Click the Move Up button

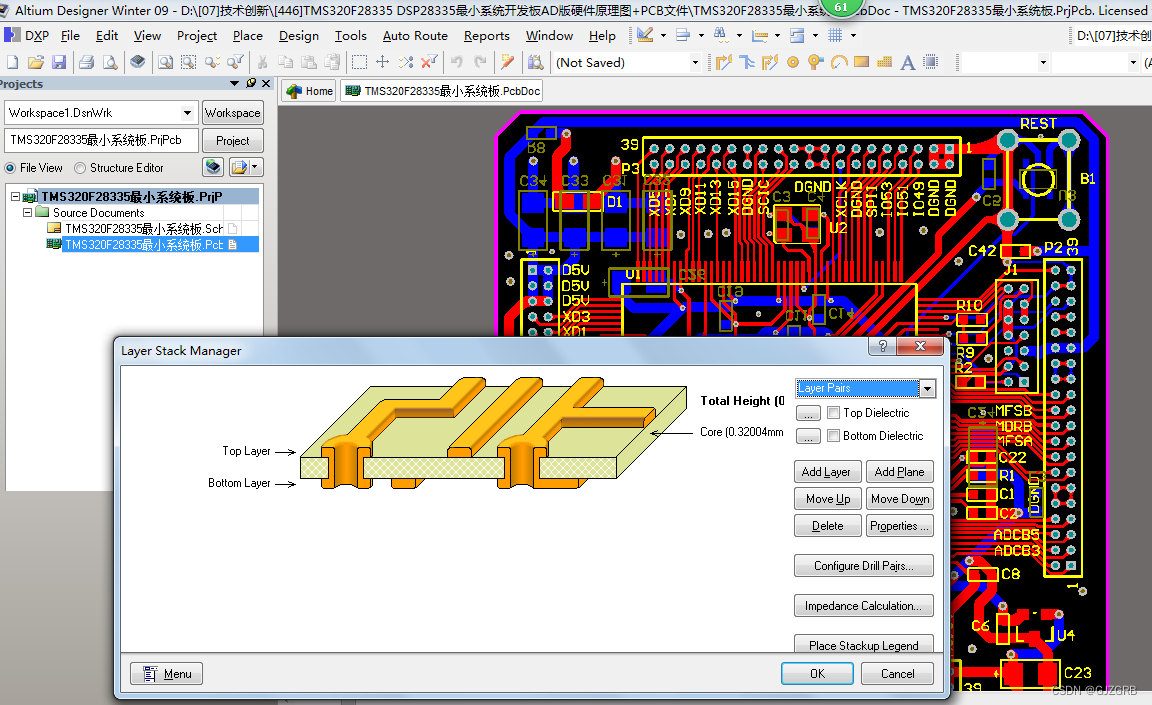tap(827, 499)
